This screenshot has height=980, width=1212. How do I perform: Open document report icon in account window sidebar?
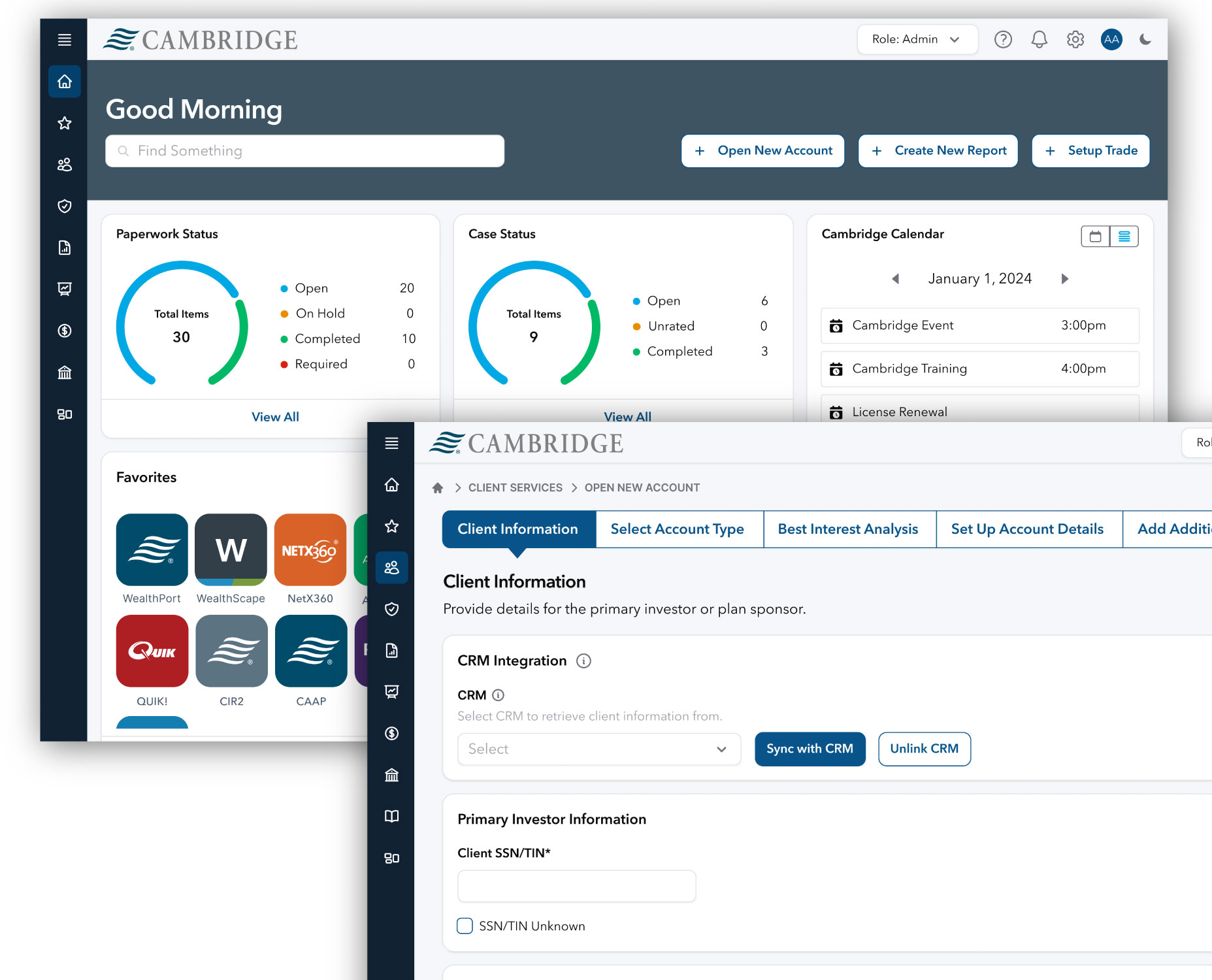point(391,651)
